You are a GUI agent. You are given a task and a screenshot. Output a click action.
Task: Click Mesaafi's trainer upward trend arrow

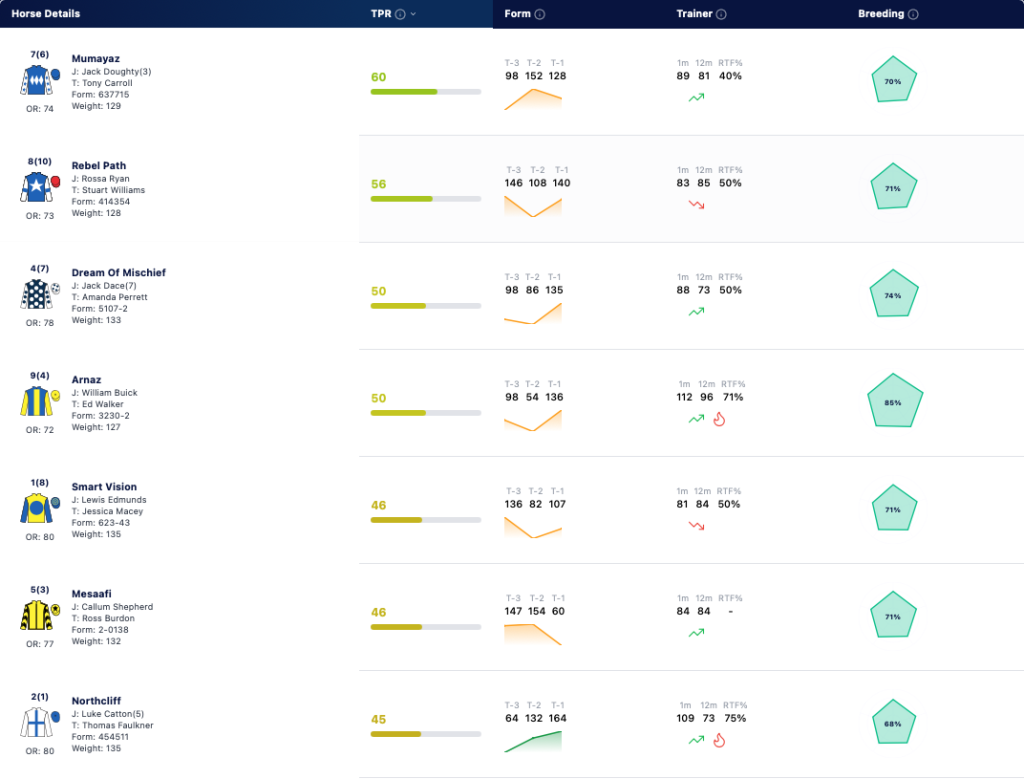pyautogui.click(x=696, y=633)
